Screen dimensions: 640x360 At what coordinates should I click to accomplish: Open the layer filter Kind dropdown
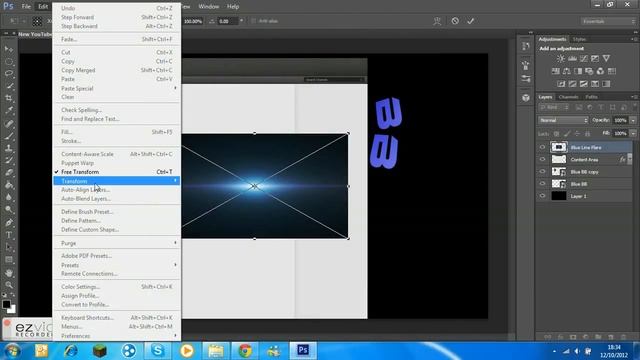click(554, 107)
